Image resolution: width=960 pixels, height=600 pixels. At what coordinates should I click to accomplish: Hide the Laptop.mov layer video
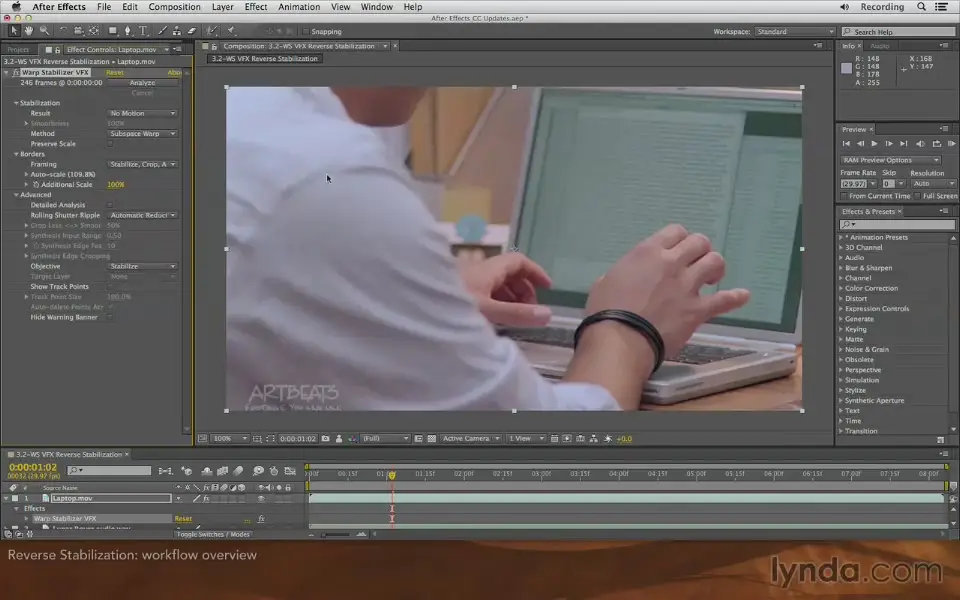pos(261,498)
